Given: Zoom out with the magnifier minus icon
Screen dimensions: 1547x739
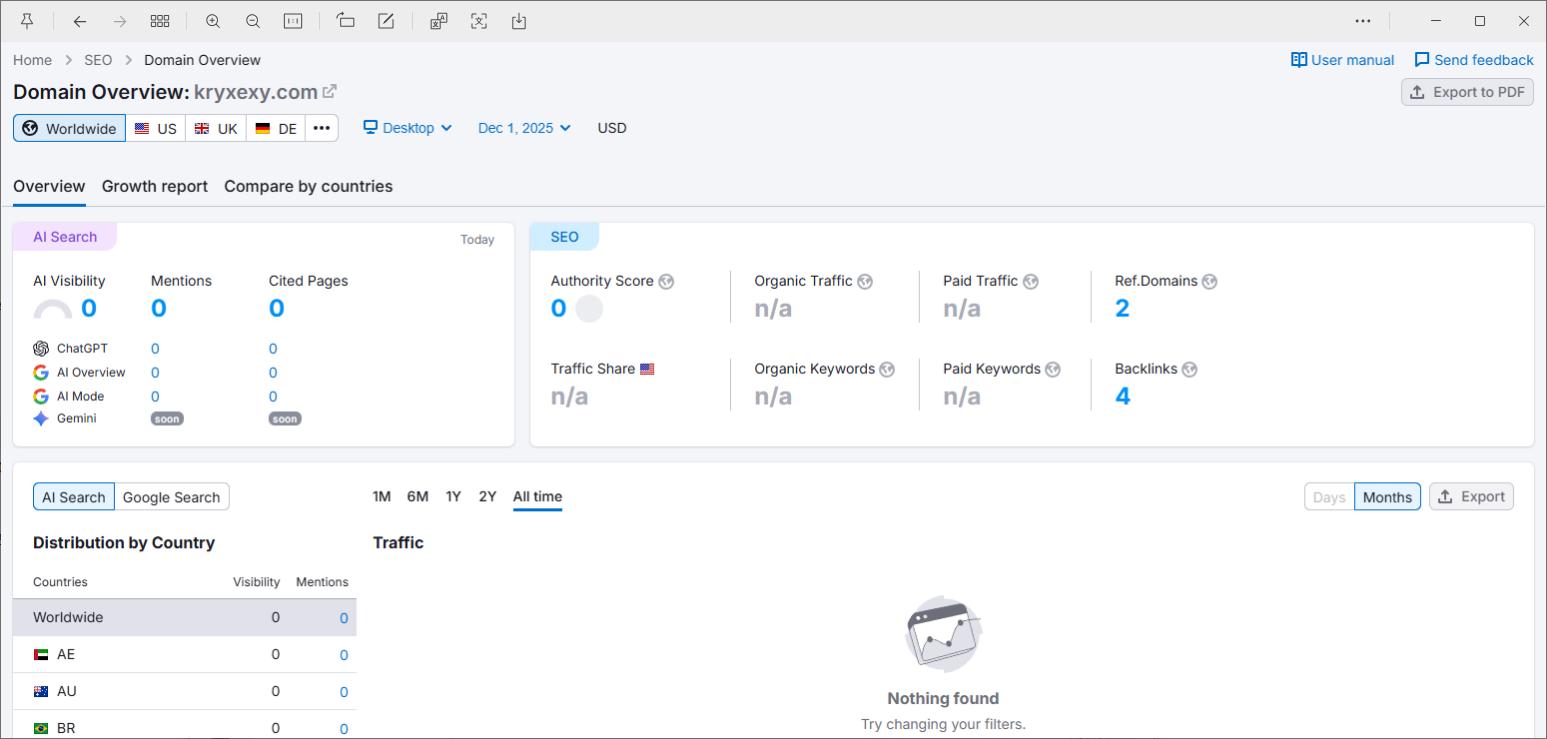Looking at the screenshot, I should pyautogui.click(x=253, y=21).
